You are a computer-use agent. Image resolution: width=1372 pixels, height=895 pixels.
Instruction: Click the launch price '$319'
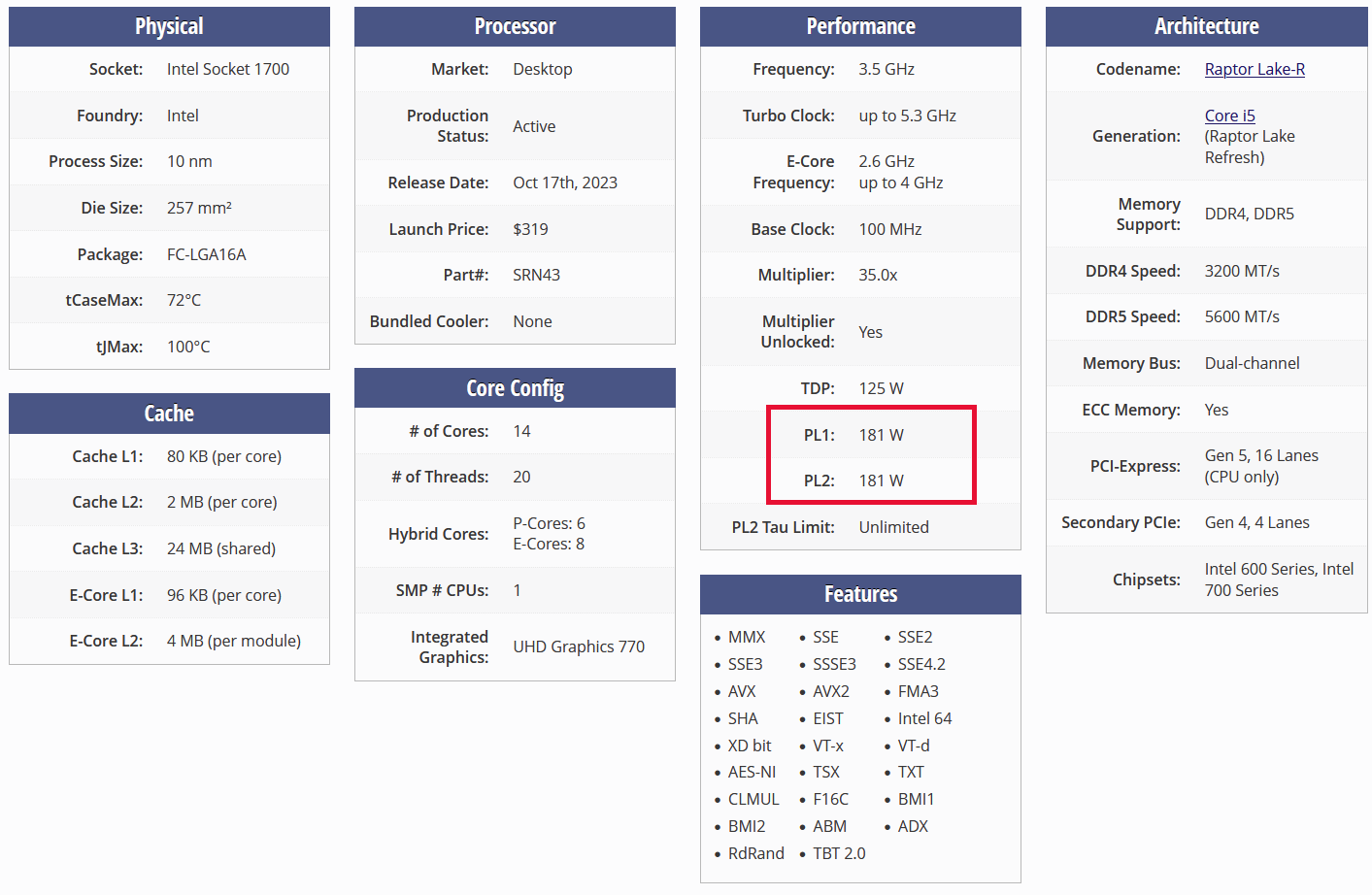click(x=530, y=229)
